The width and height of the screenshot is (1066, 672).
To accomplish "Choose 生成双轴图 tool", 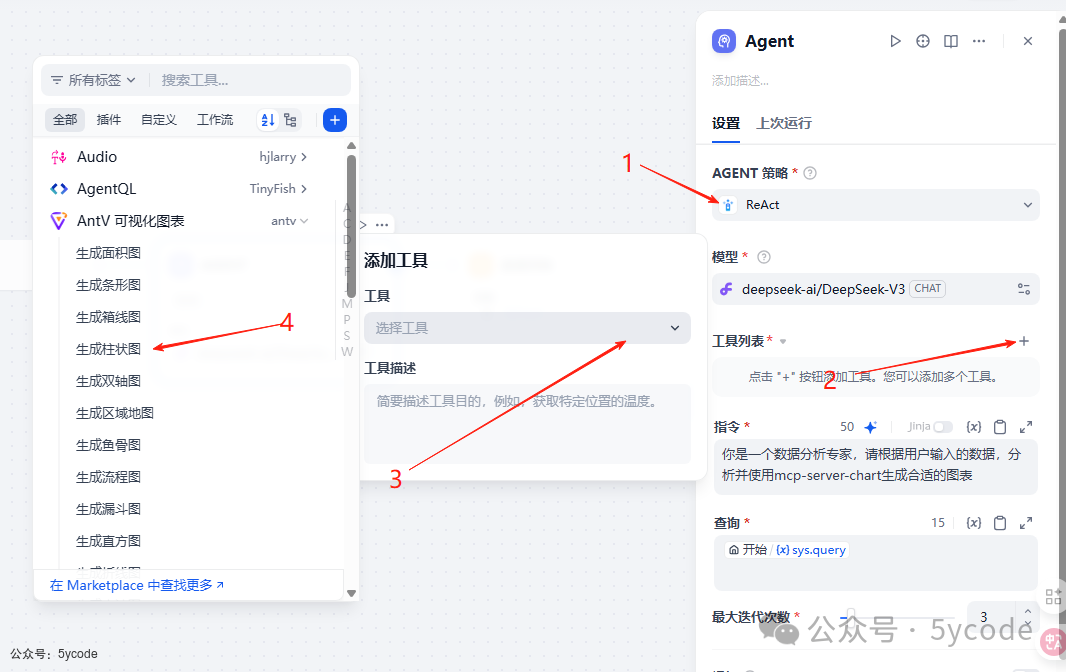I will click(x=108, y=382).
